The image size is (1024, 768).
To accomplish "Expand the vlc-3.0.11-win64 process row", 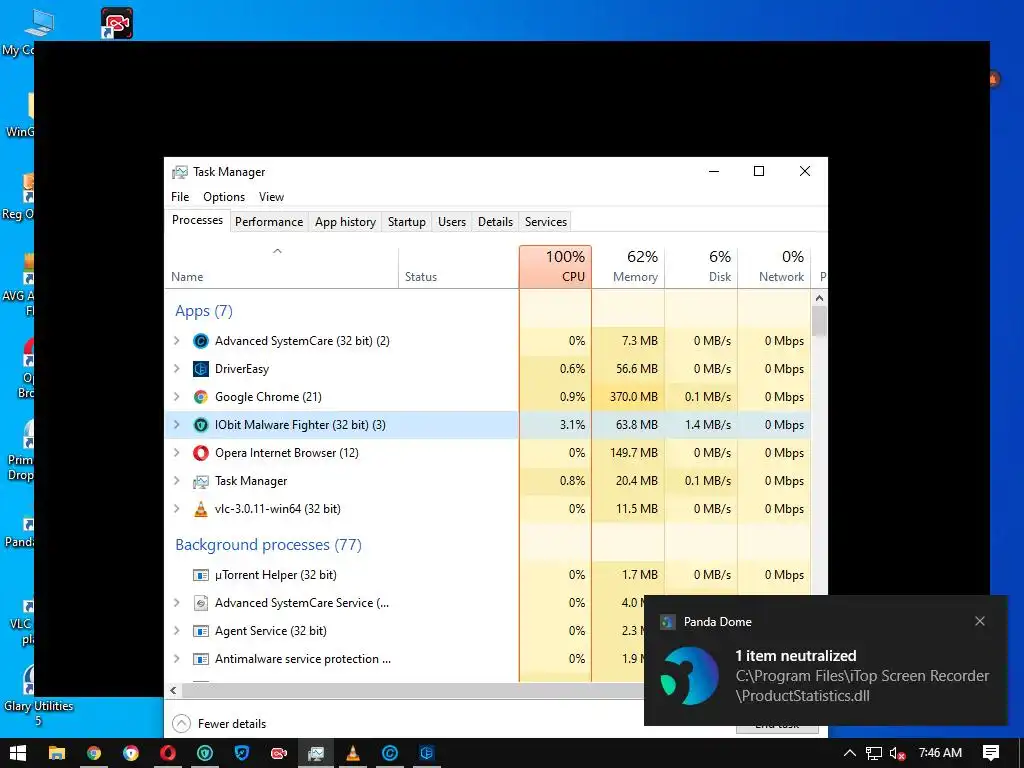I will [x=176, y=509].
